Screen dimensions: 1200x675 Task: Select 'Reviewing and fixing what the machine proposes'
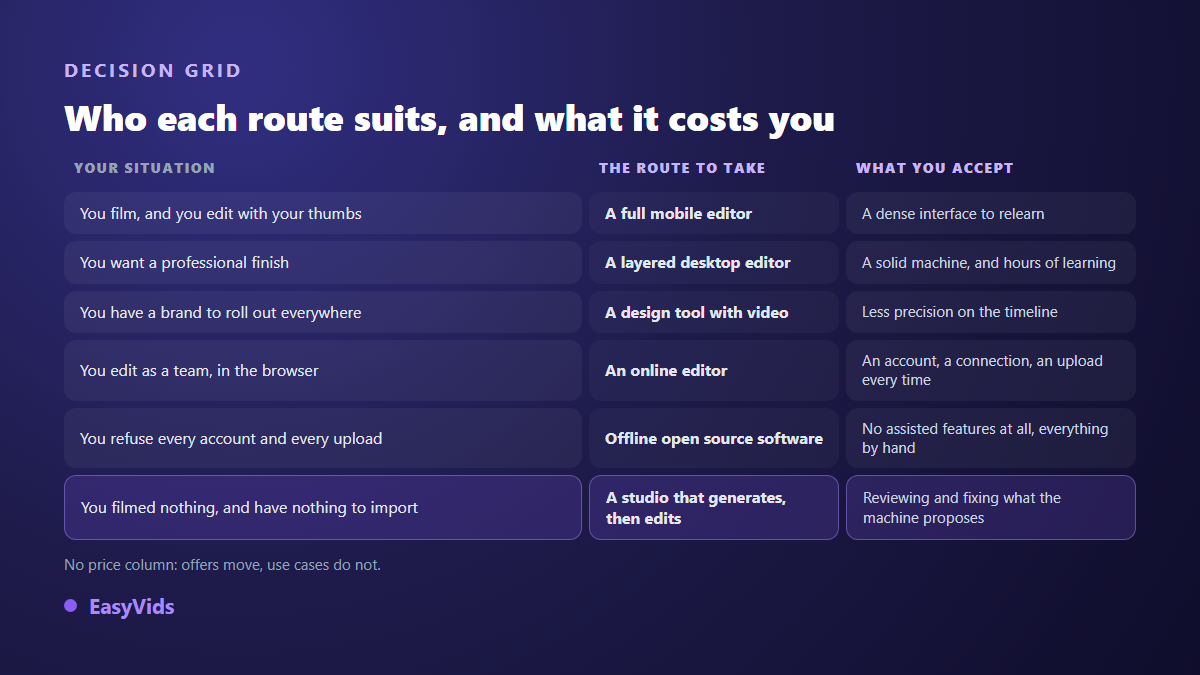991,507
